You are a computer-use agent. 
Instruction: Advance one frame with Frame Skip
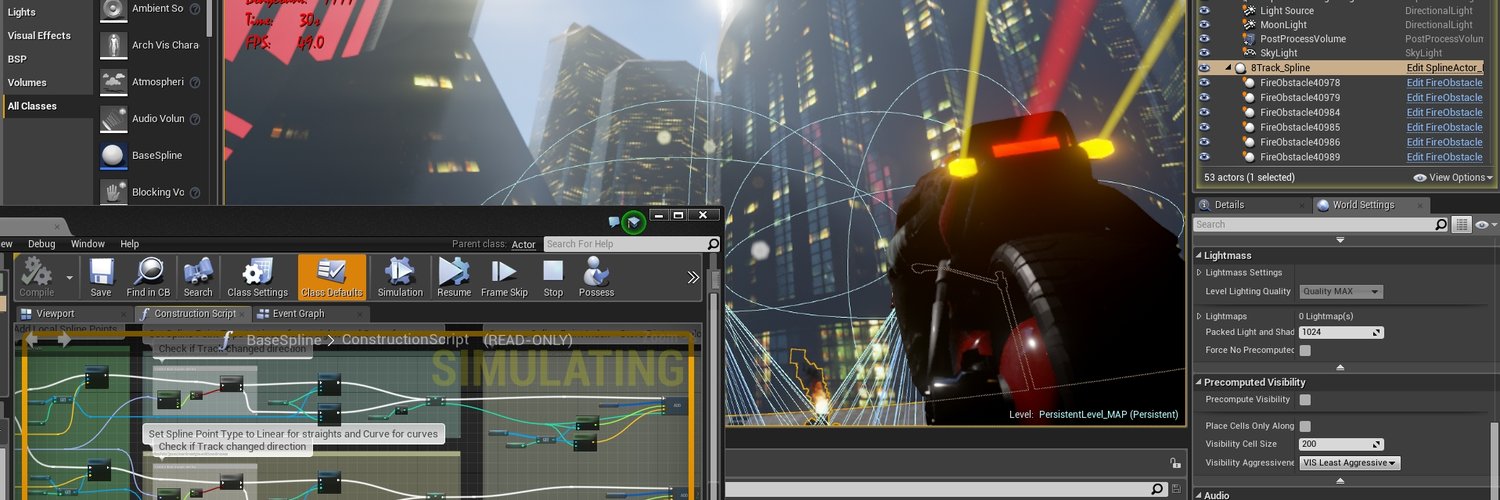click(x=504, y=276)
